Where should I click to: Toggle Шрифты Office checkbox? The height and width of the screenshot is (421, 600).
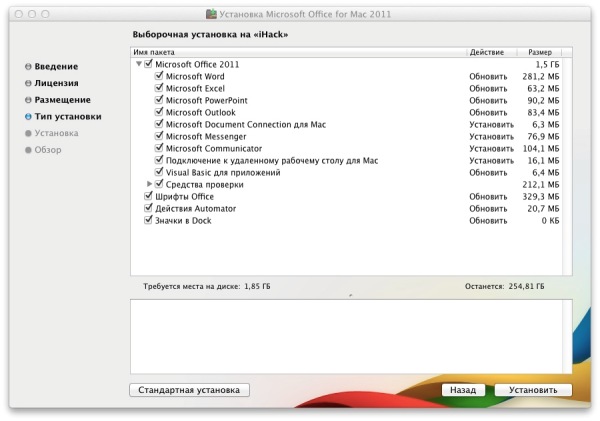(148, 196)
